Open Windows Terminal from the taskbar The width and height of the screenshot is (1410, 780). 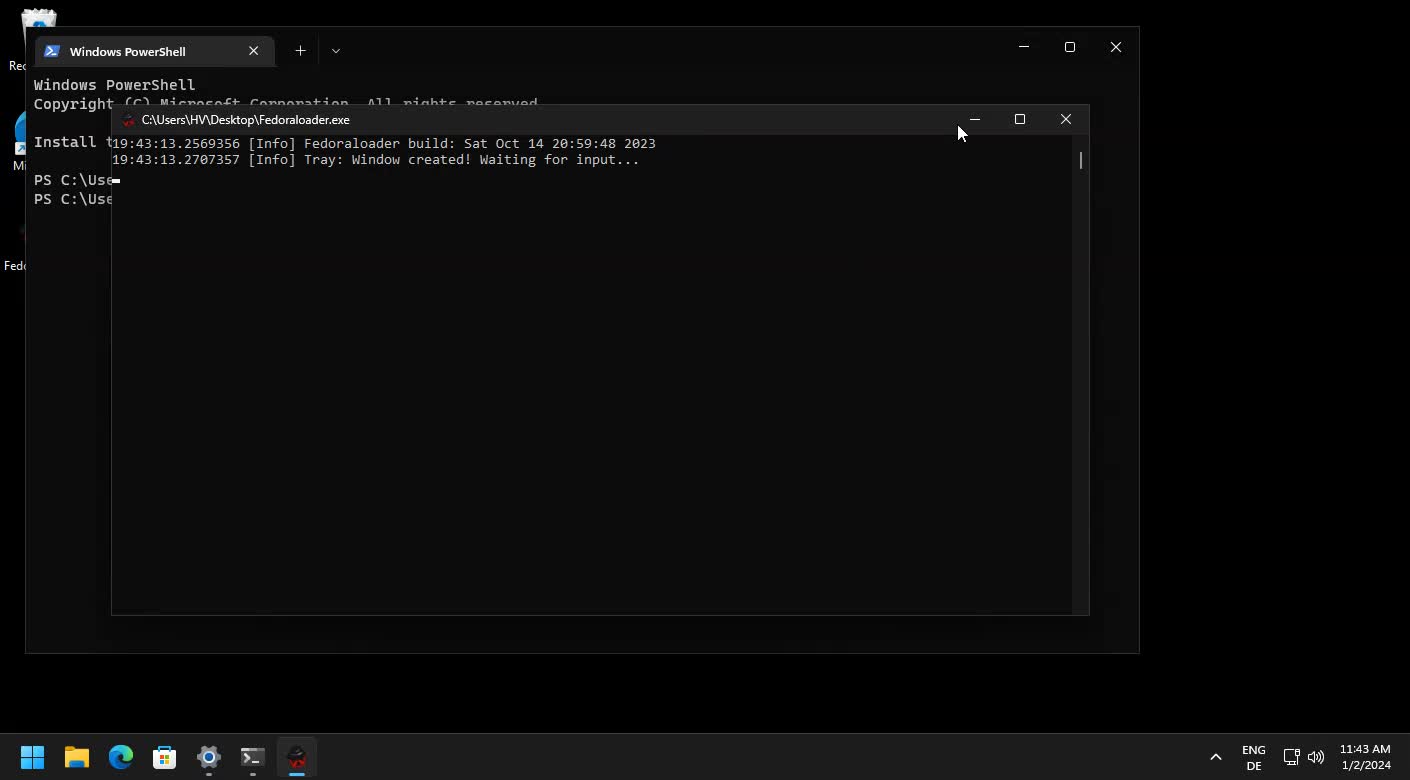(x=252, y=757)
